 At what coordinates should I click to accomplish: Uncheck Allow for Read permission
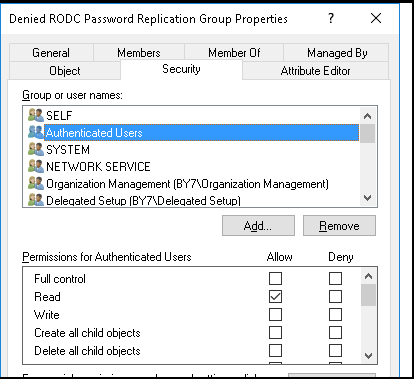275,296
